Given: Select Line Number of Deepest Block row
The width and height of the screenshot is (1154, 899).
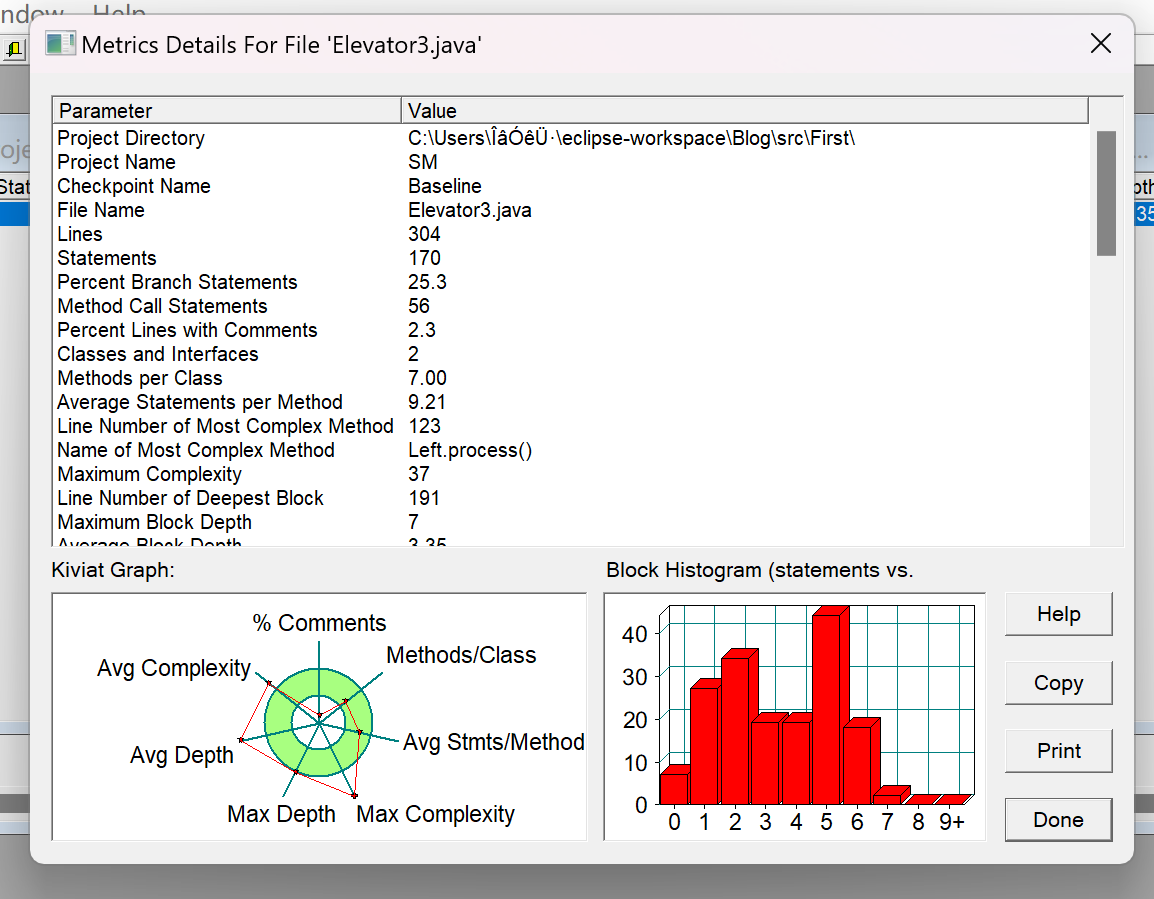Looking at the screenshot, I should [x=571, y=498].
